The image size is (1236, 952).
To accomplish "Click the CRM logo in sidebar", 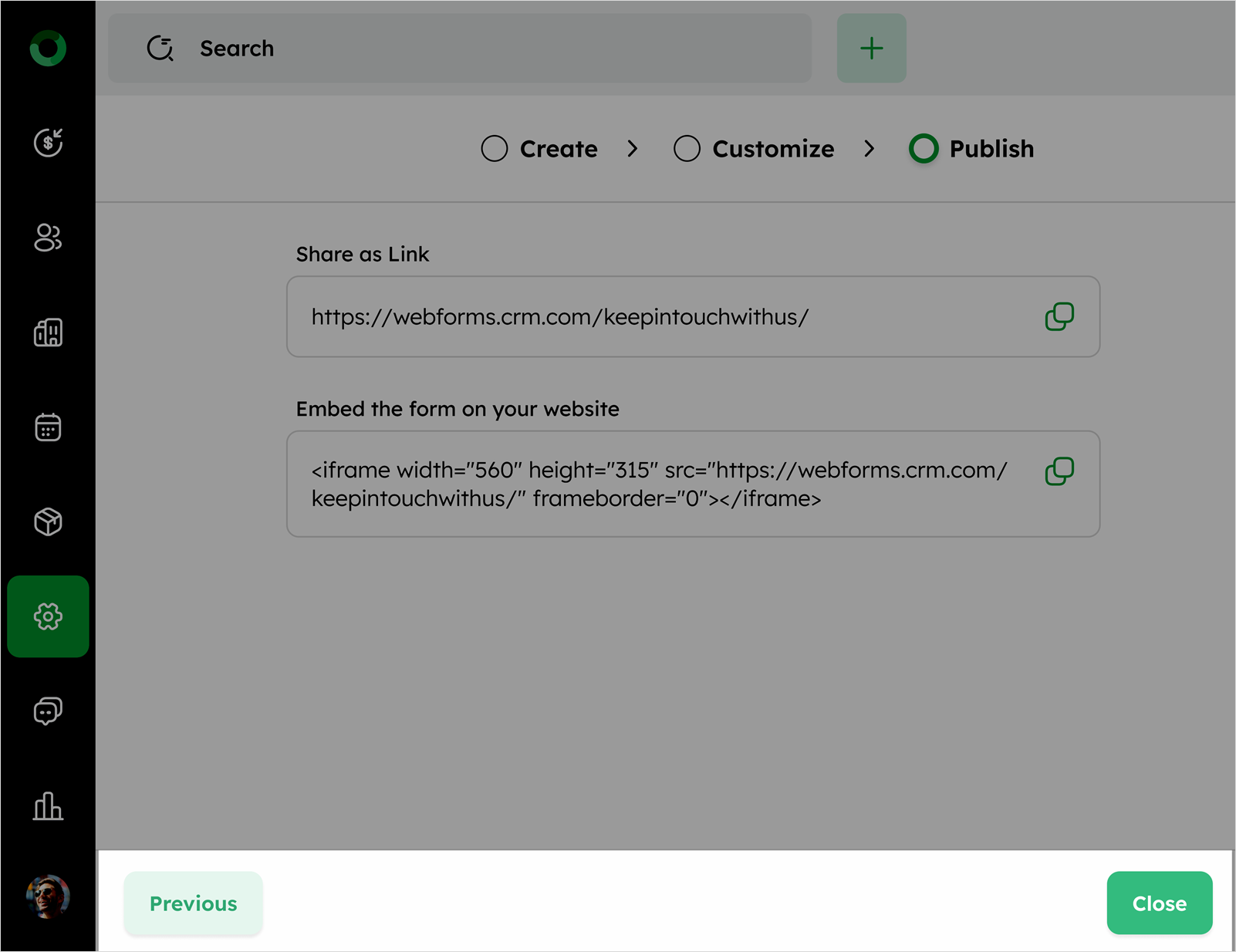I will [x=48, y=49].
